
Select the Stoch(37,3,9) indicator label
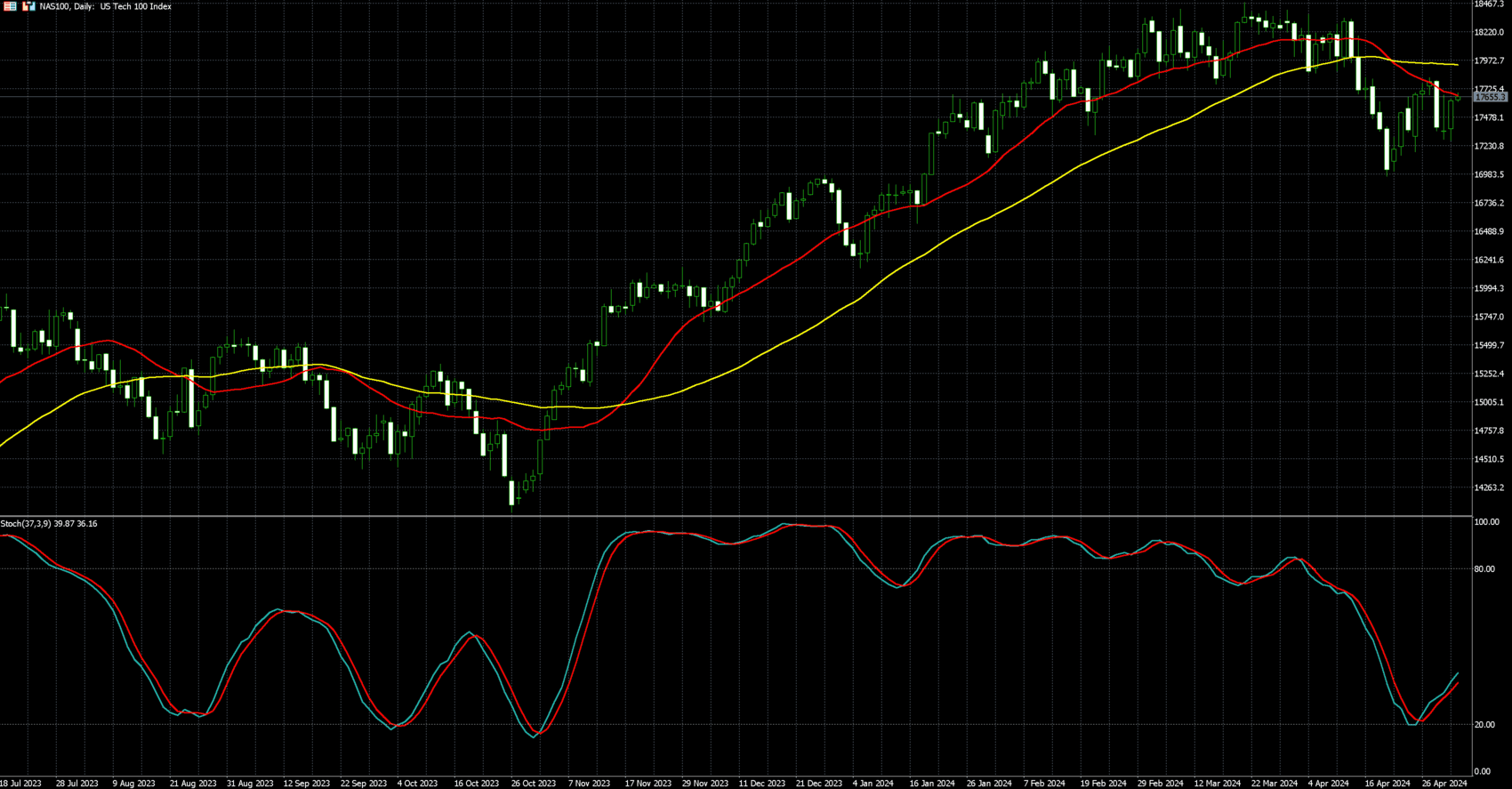[49, 524]
